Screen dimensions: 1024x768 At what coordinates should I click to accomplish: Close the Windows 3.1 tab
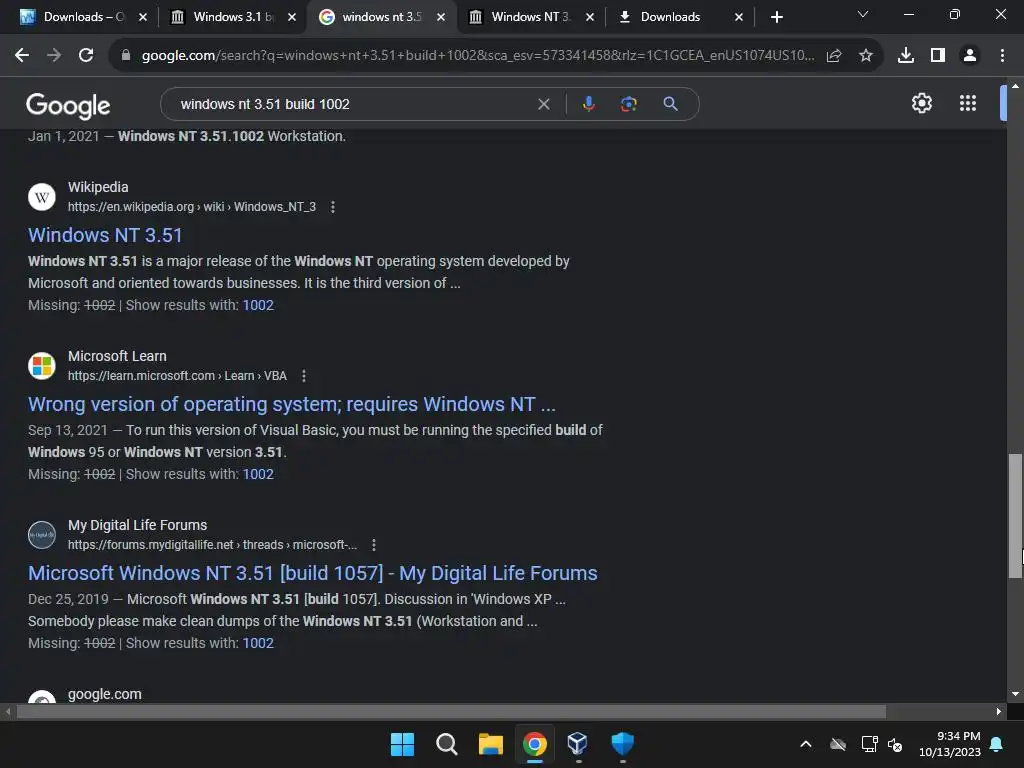[x=292, y=17]
